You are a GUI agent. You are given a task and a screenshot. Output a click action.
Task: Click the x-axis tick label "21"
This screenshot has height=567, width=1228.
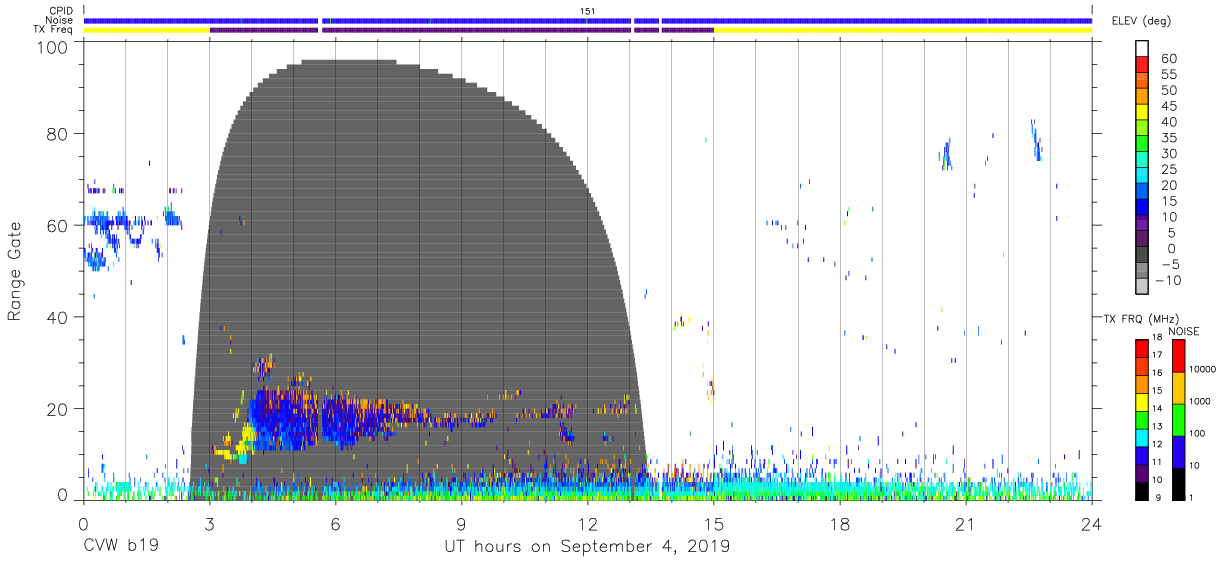(965, 524)
